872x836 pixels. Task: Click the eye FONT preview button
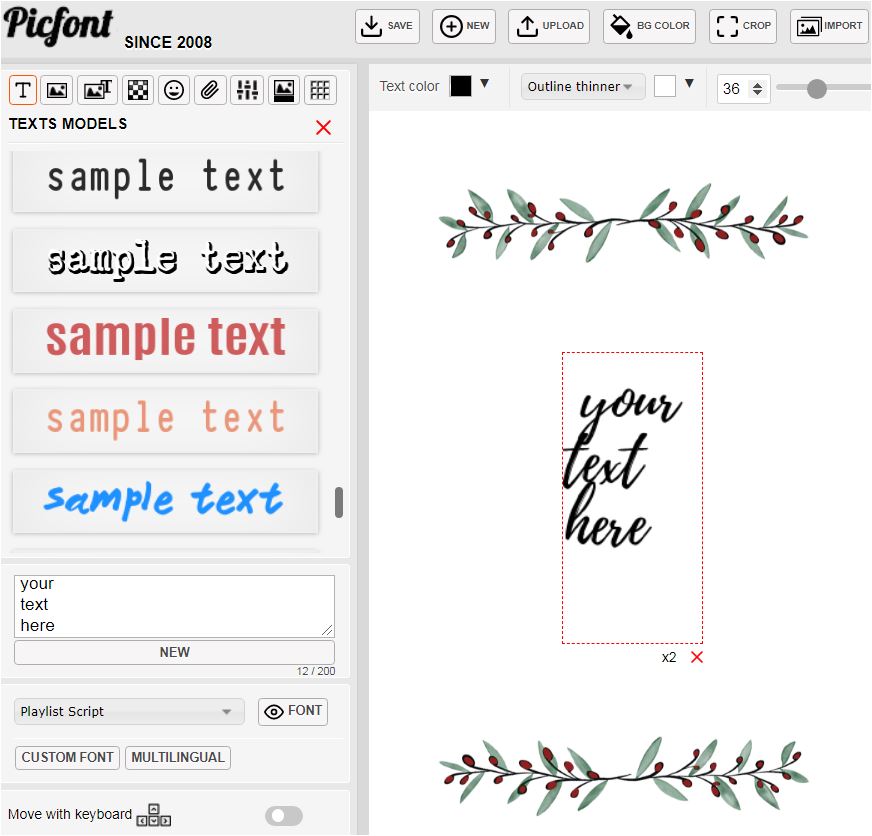point(292,711)
